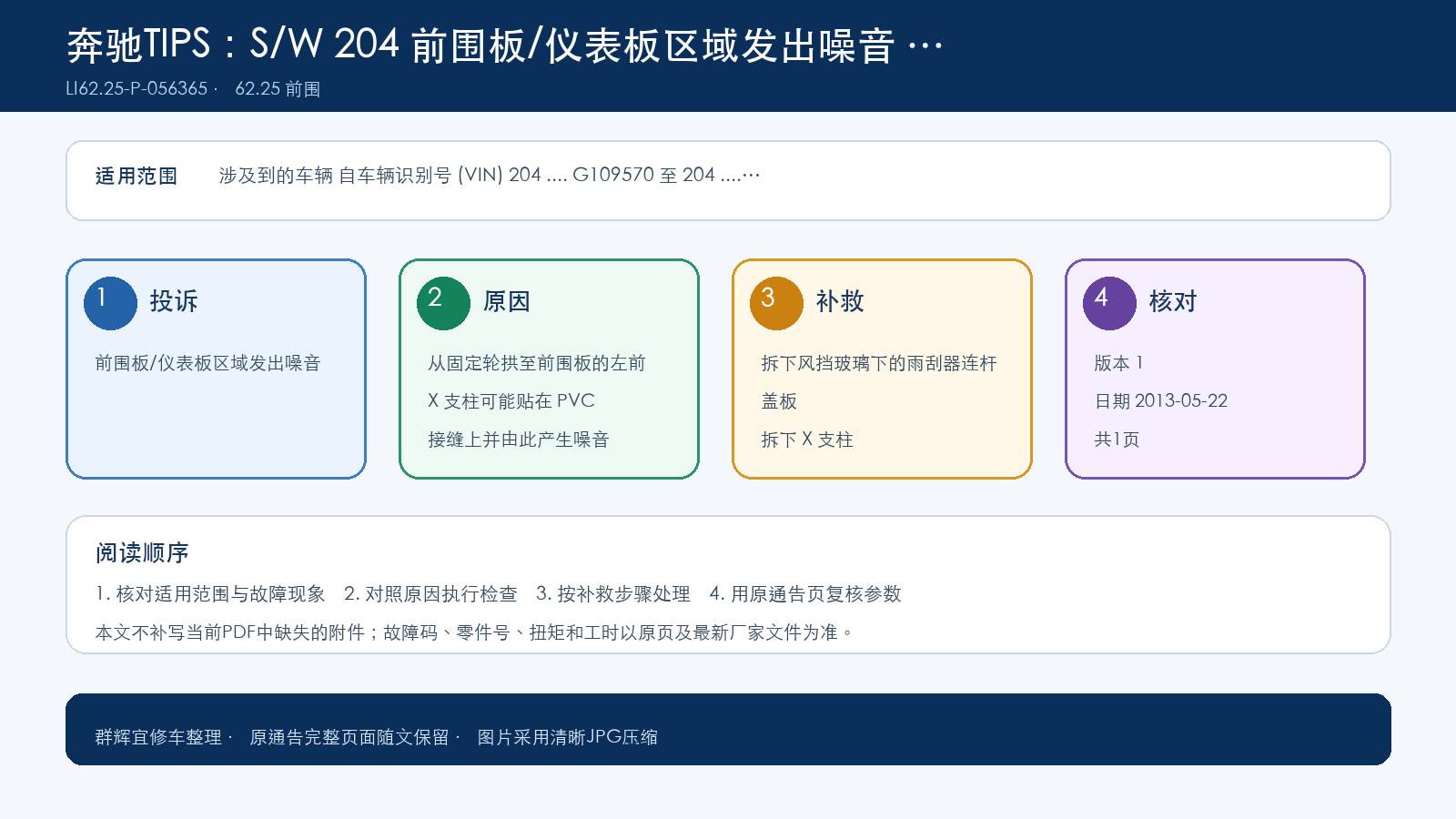1456x819 pixels.
Task: Click the green circle numbered 2
Action: 443,303
